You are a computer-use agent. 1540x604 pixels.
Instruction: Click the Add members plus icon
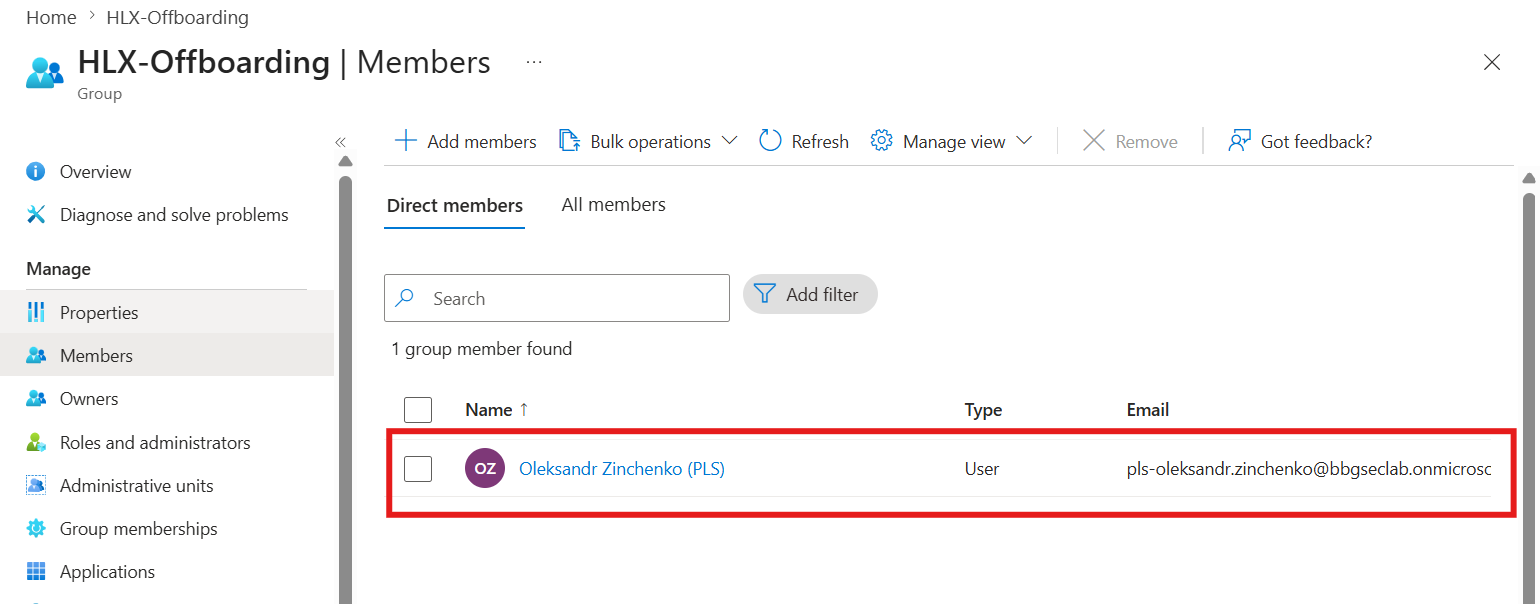coord(405,141)
